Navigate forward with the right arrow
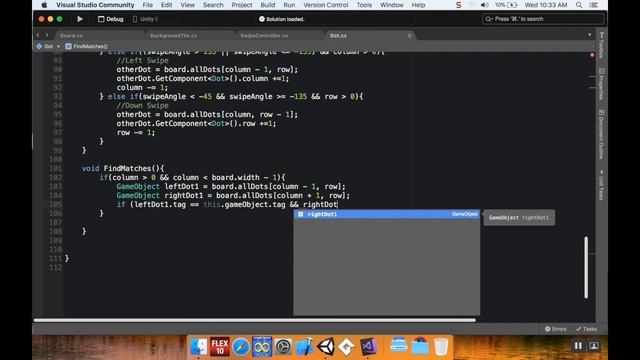640x360 pixels. [47, 36]
